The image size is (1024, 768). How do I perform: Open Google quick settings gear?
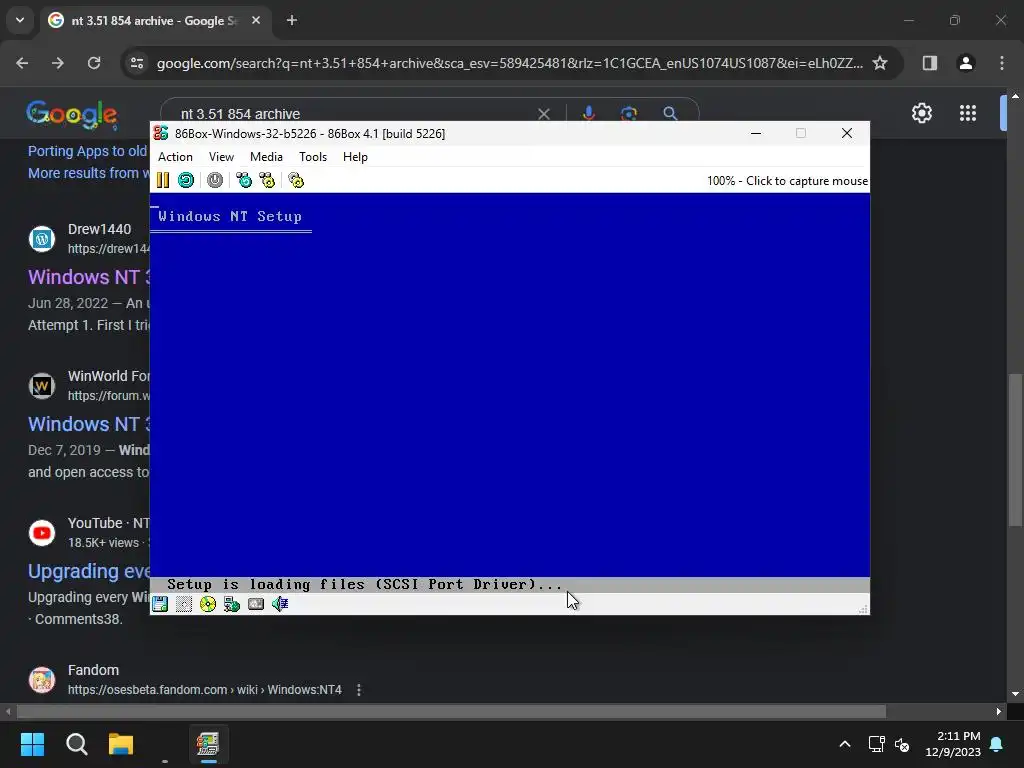point(922,114)
